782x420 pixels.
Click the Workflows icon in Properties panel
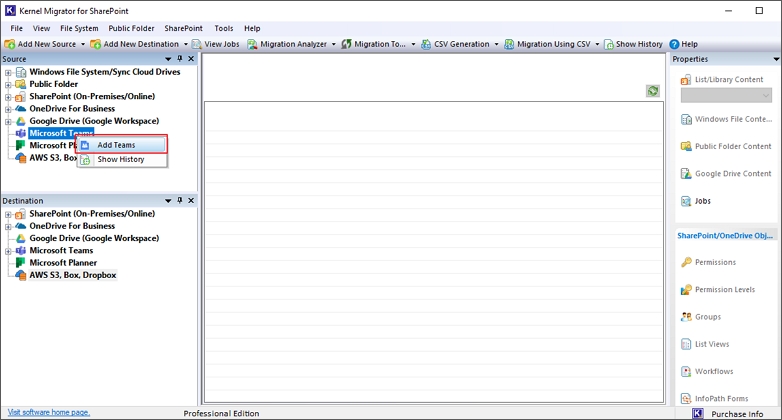(686, 372)
